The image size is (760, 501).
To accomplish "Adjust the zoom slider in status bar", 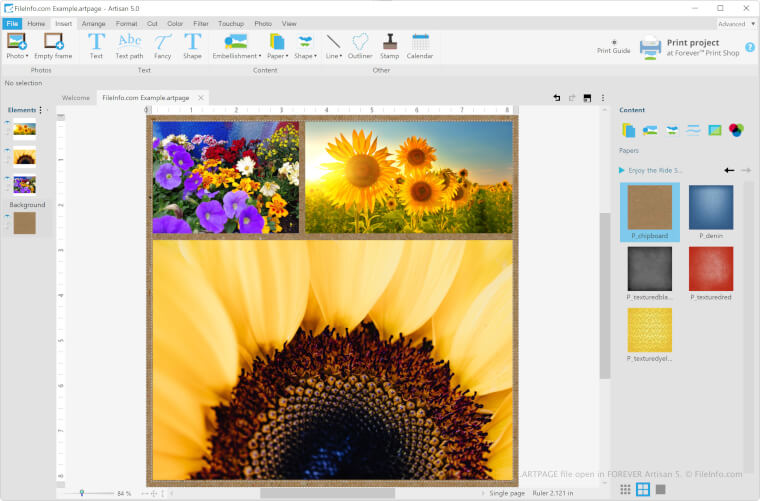I will click(82, 493).
